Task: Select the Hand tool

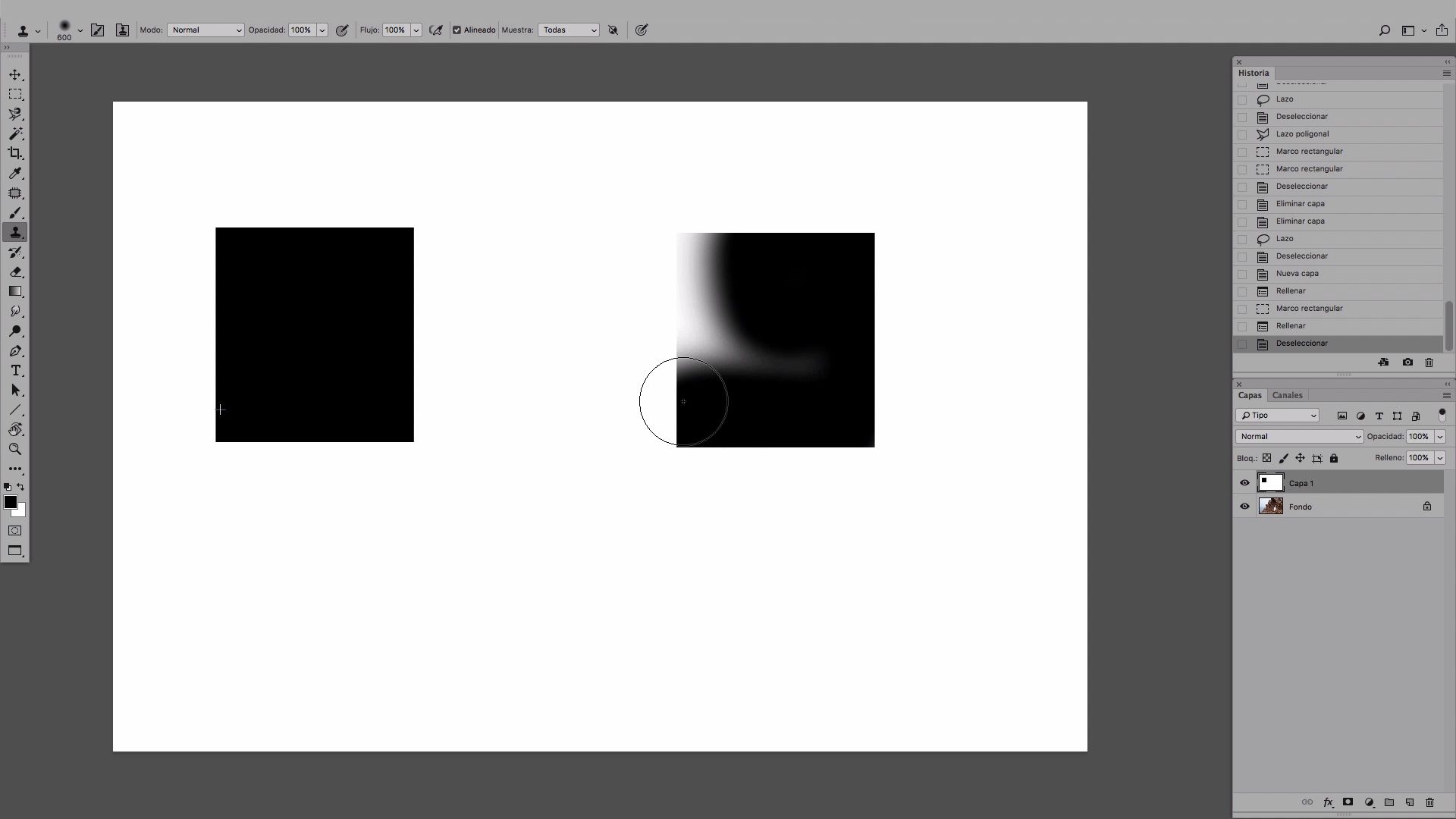Action: 15,430
